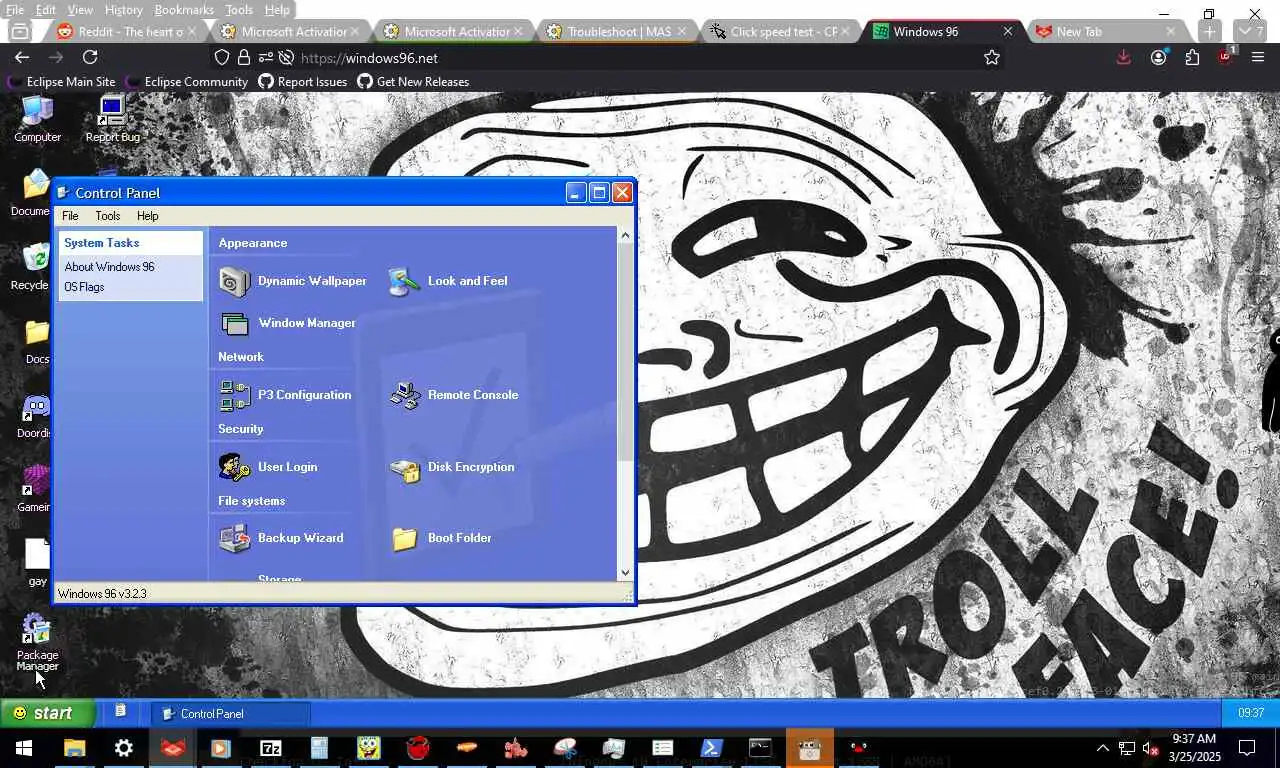Open the Boot Folder icon
Viewport: 1280px width, 768px height.
pos(441,538)
